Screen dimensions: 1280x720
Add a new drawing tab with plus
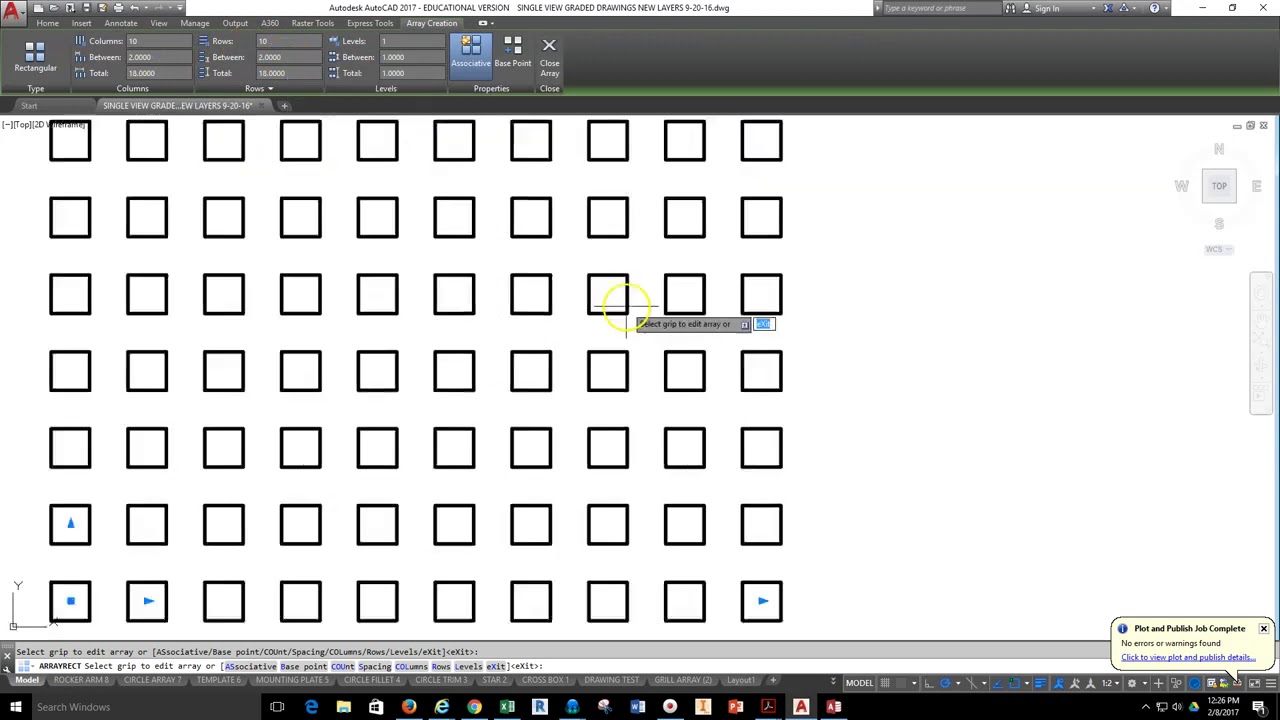(x=284, y=106)
